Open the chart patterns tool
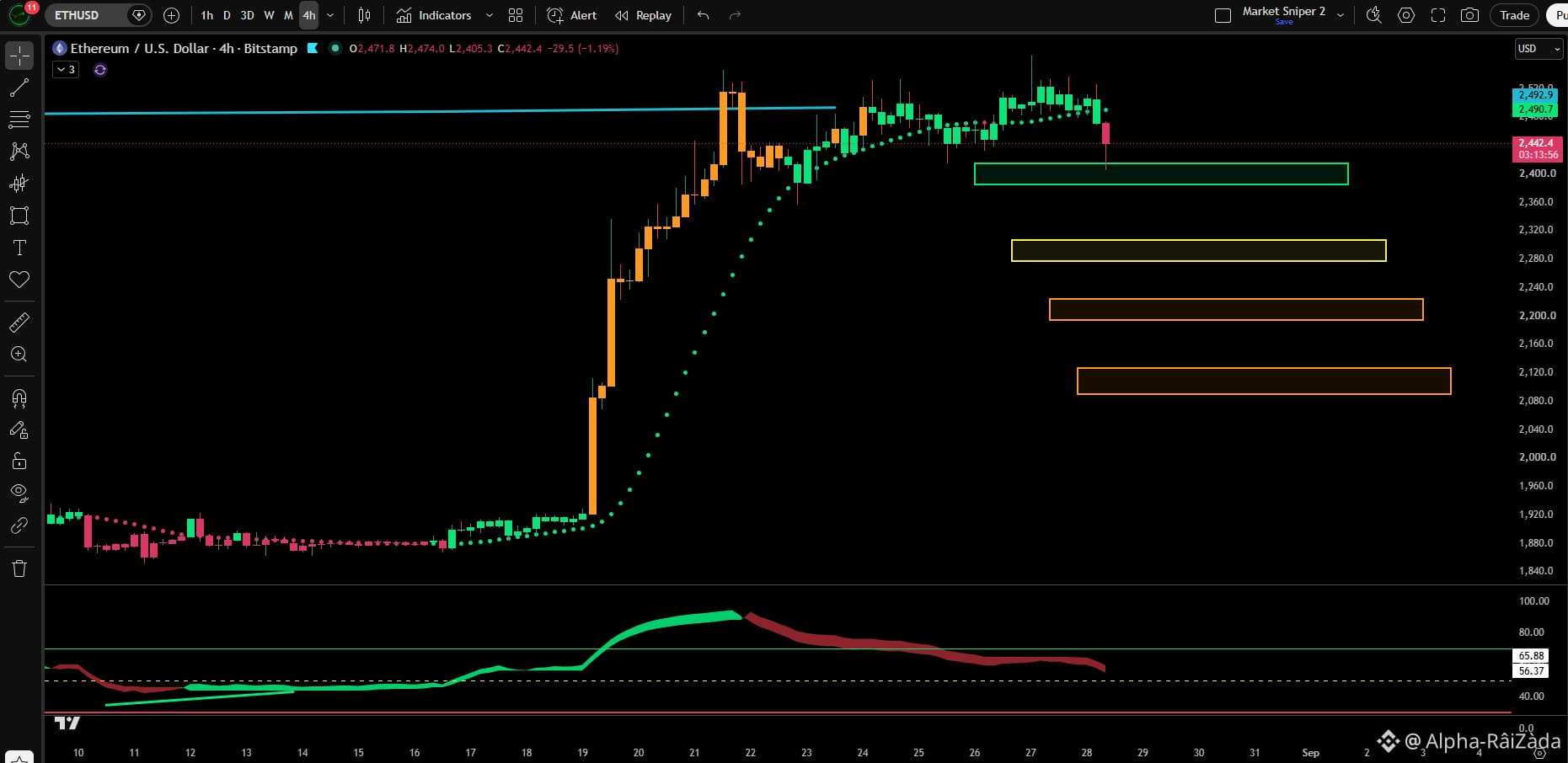This screenshot has height=763, width=1568. pos(19,152)
